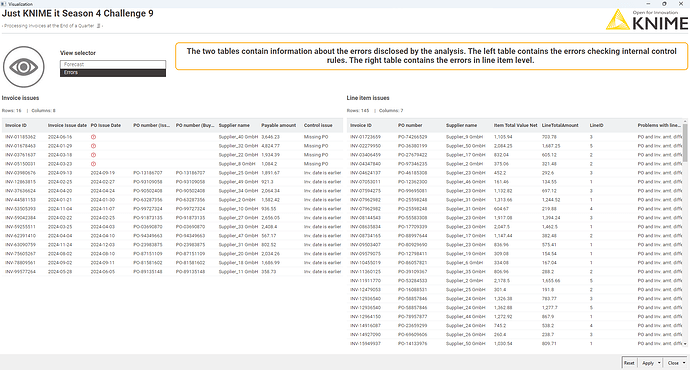
Task: Click Supplier_17 GmbH in INV-03406459 row
Action: coord(466,155)
